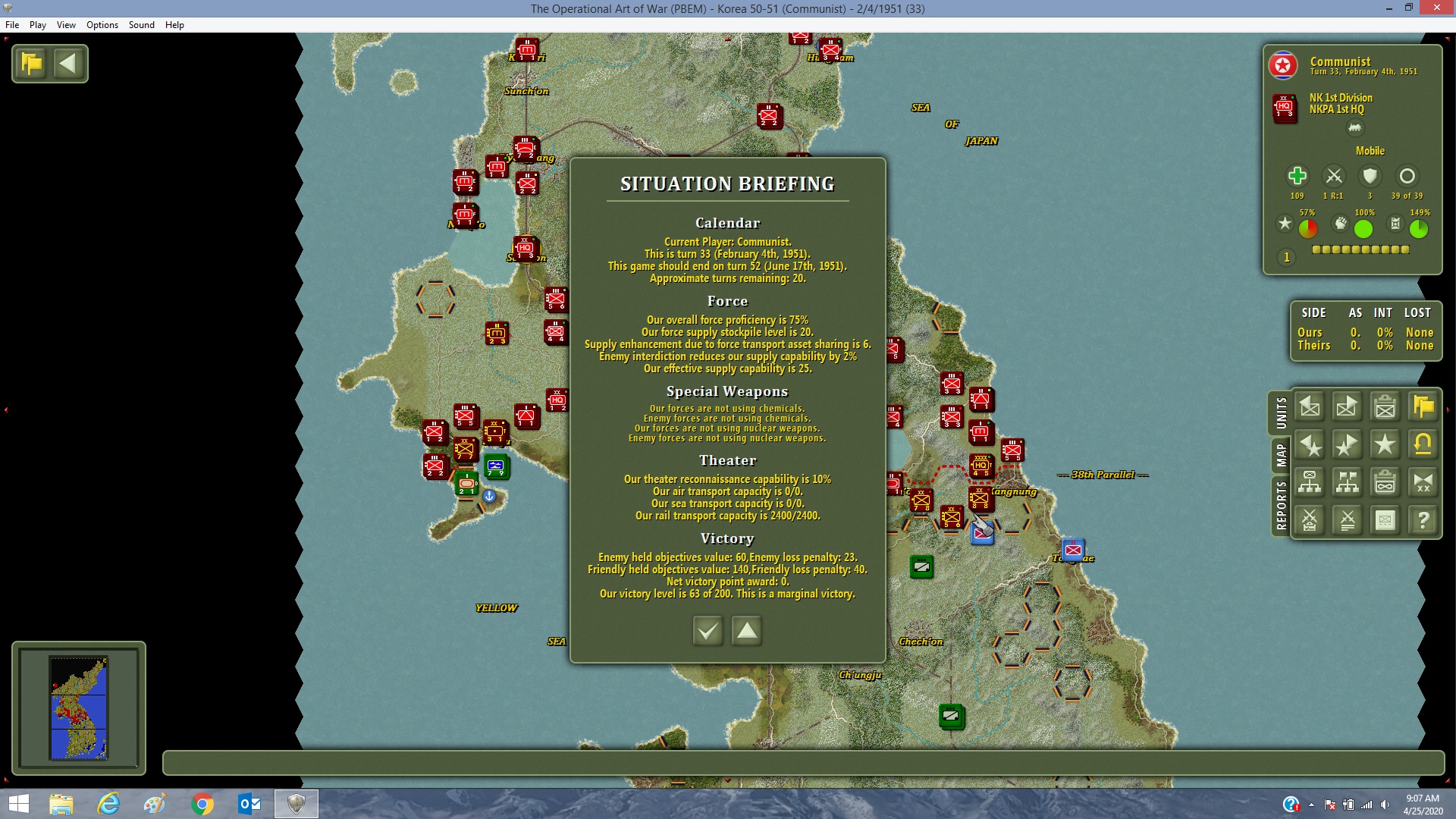Click the back arrow button at top left
The image size is (1456, 819).
[x=68, y=63]
